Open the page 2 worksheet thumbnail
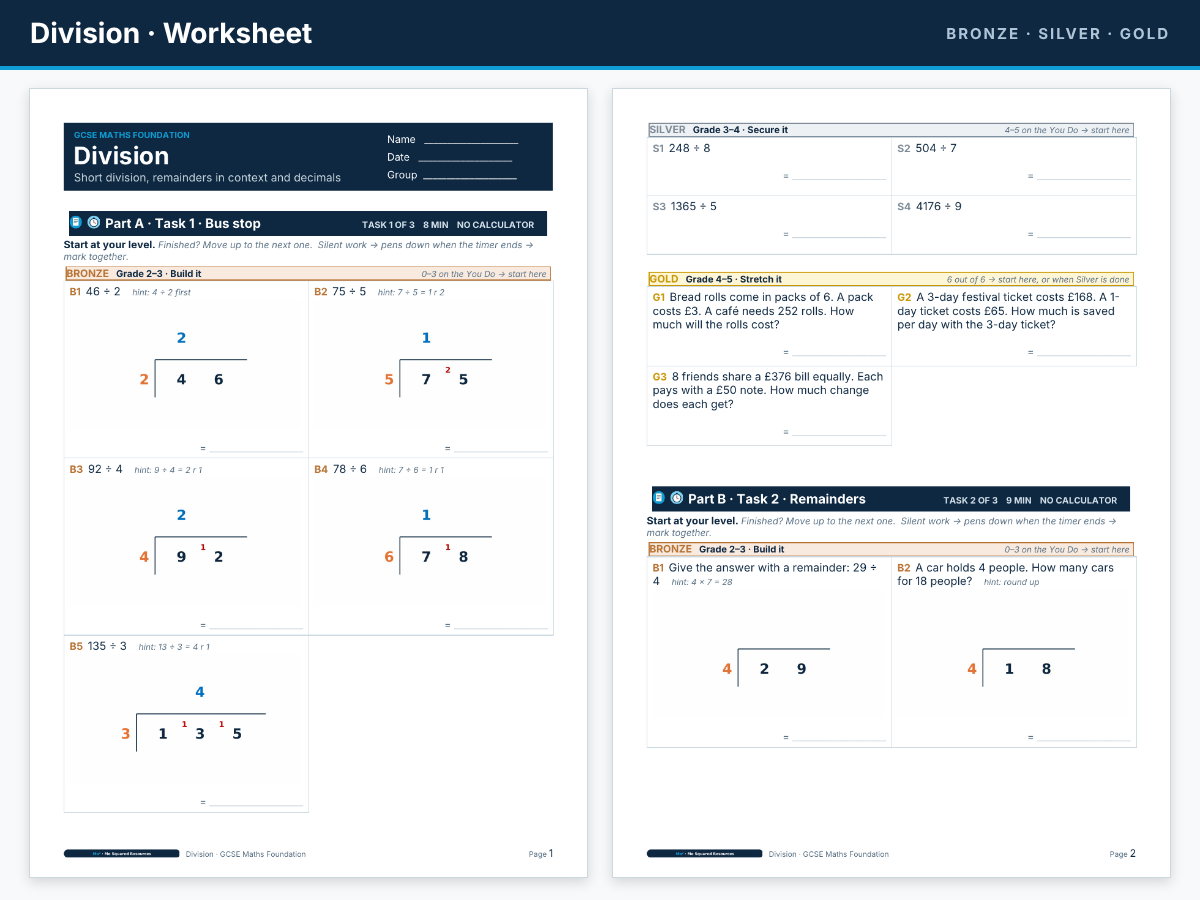 coord(891,483)
